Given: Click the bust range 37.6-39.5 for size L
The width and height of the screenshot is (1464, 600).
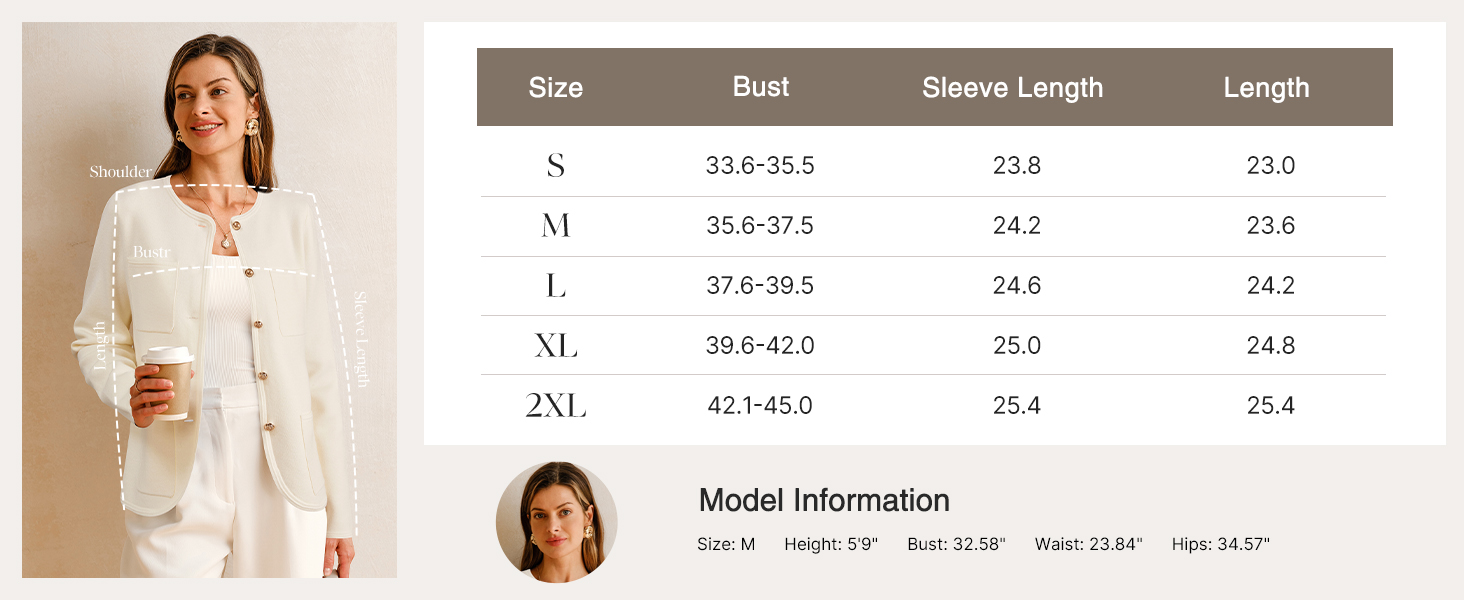Looking at the screenshot, I should pyautogui.click(x=760, y=286).
